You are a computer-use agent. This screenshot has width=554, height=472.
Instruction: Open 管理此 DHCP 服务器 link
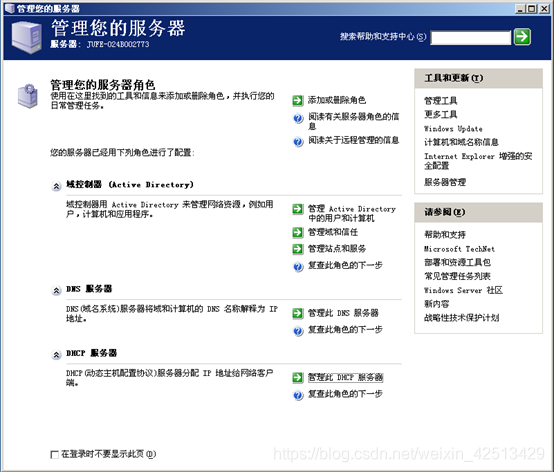(345, 377)
